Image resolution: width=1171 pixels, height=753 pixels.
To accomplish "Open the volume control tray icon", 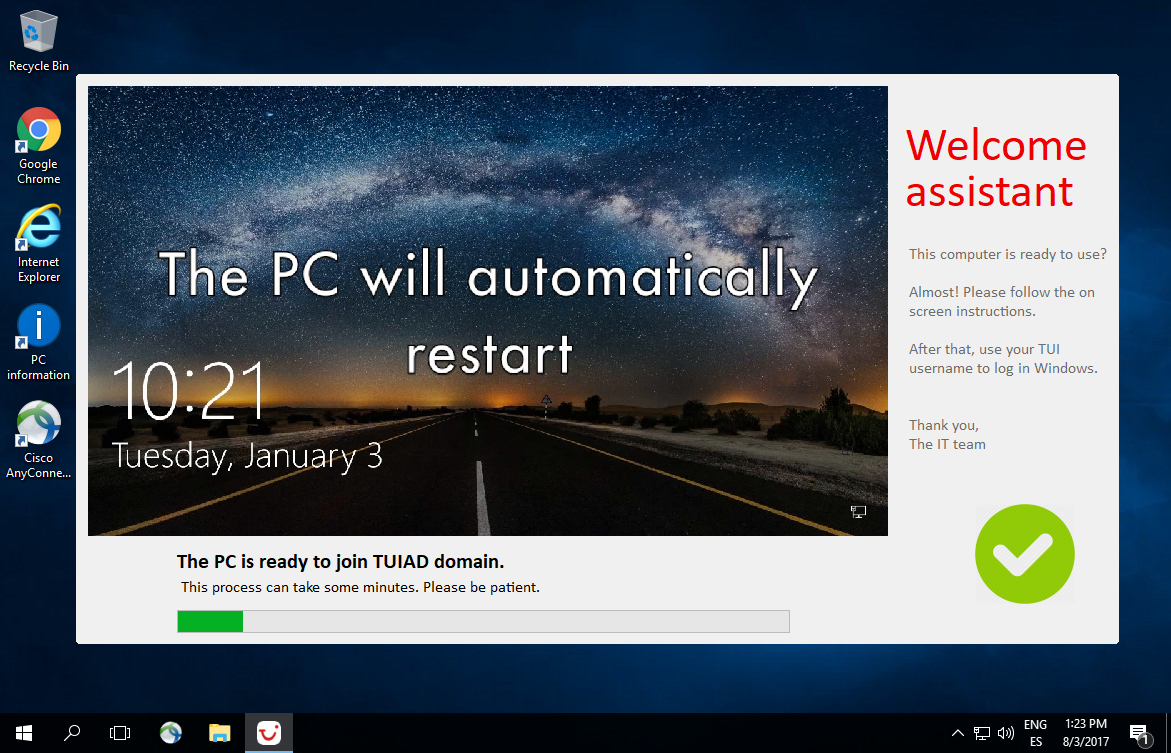I will tap(1006, 733).
